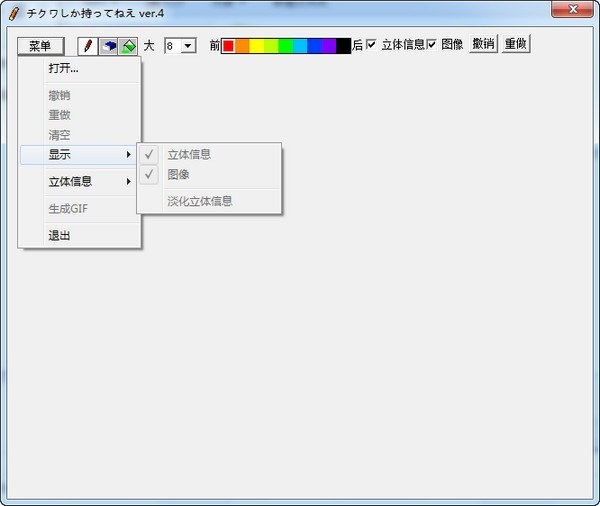Screen dimensions: 600x506
Task: Select 淡化立体信息 in the submenu
Action: [x=209, y=201]
